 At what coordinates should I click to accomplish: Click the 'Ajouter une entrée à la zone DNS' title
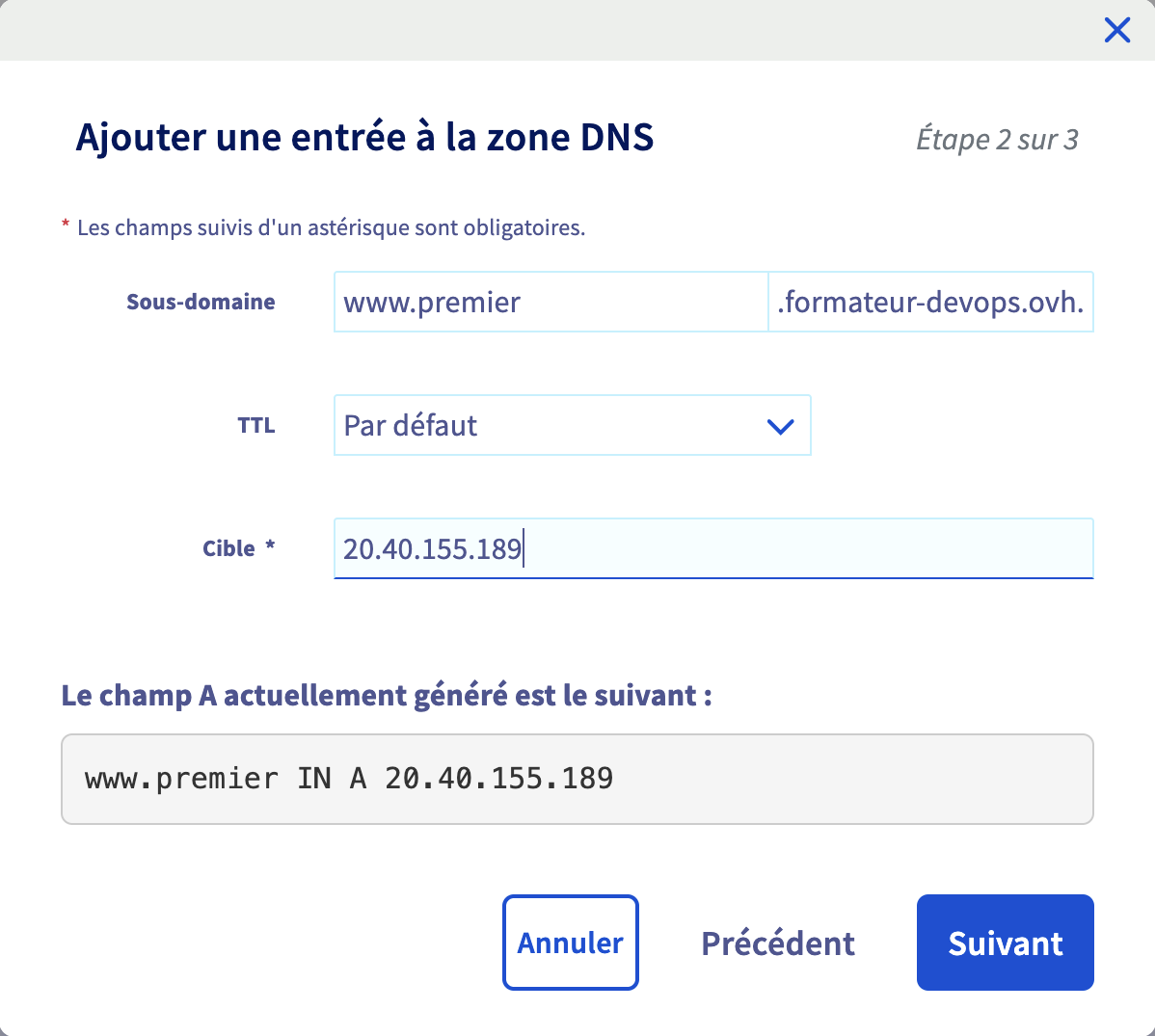[364, 138]
